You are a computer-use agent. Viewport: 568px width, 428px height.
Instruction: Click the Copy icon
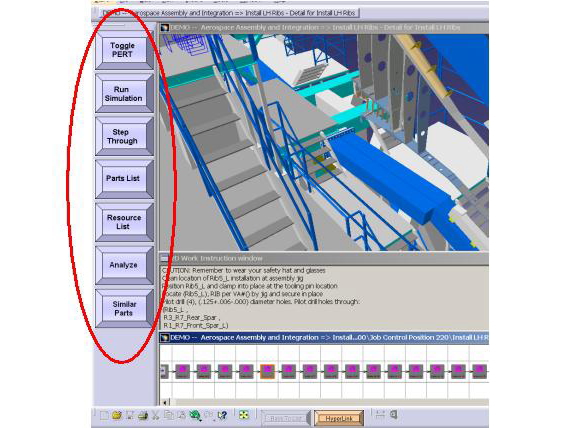click(168, 415)
